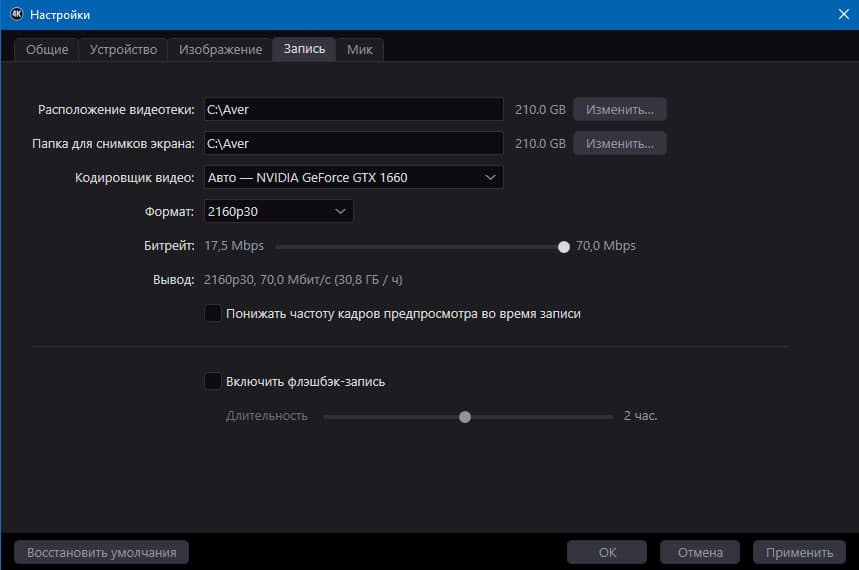
Task: Select the Запись tab
Action: pyautogui.click(x=304, y=49)
